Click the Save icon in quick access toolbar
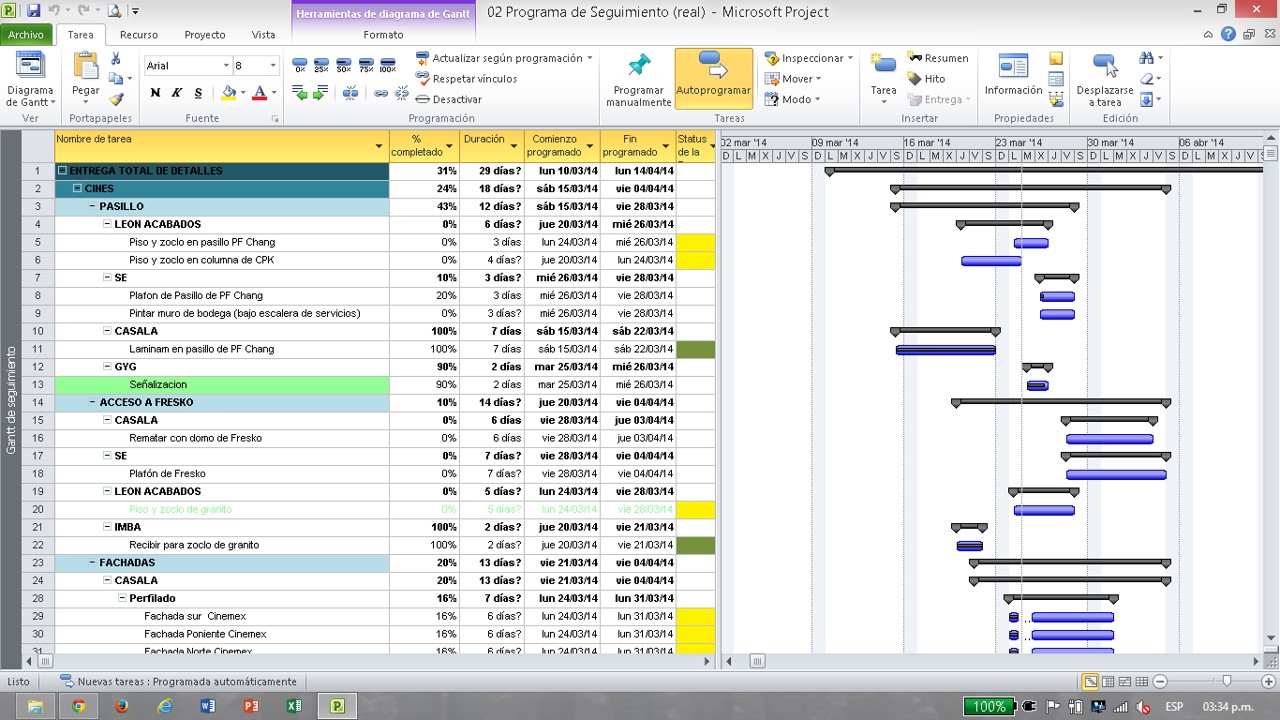 coord(34,11)
